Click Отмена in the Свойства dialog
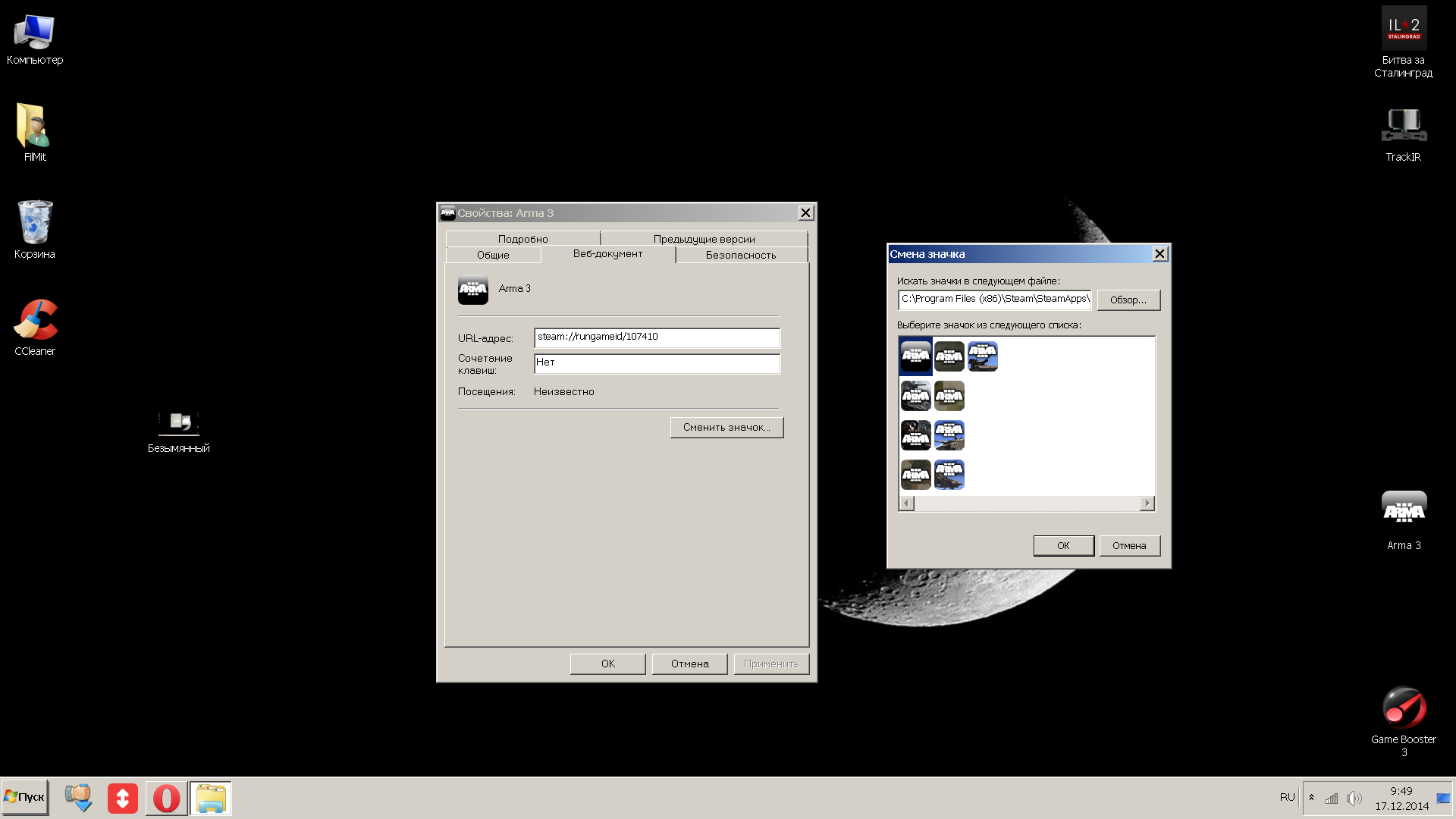1456x819 pixels. (690, 664)
